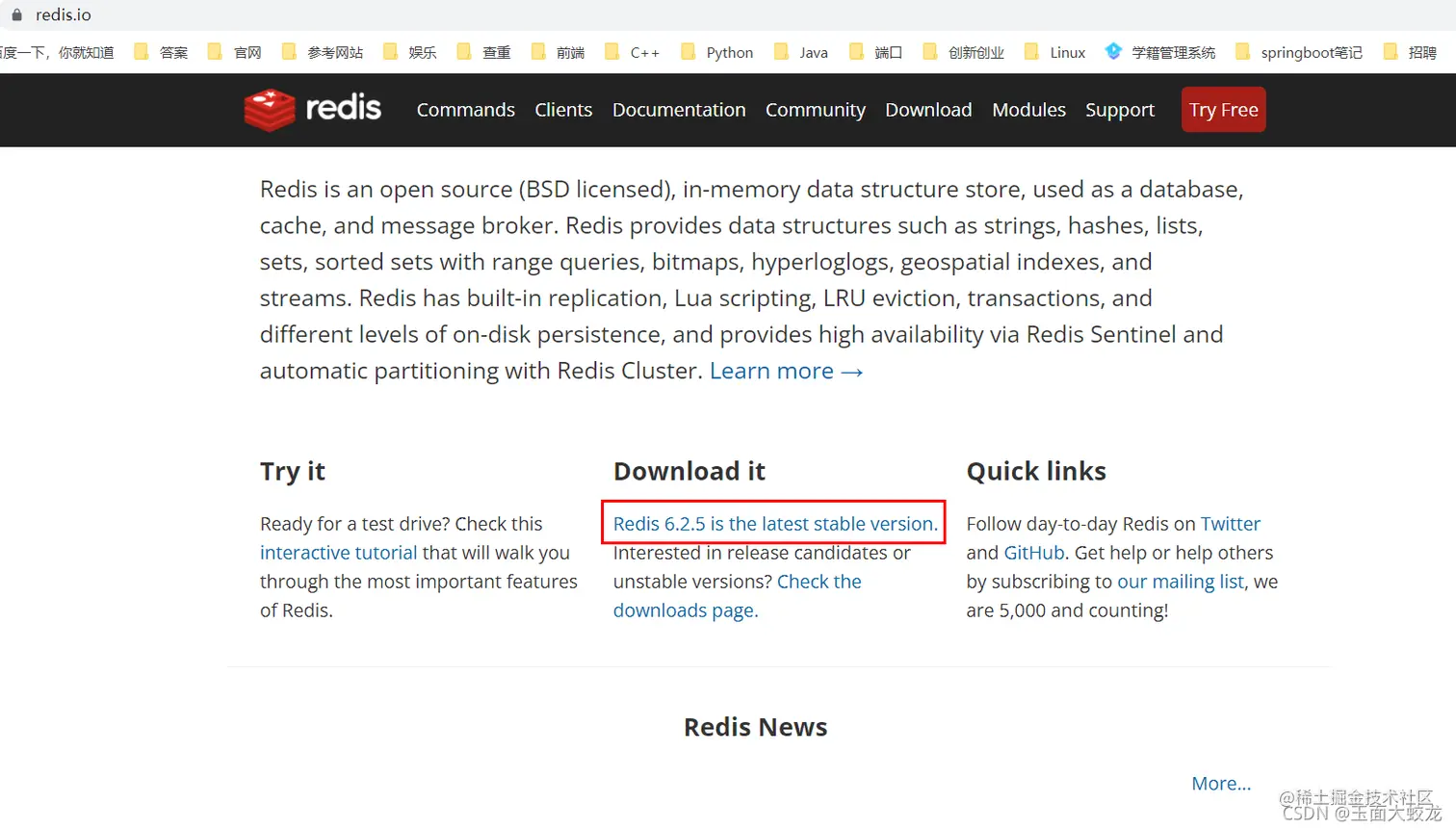Select Download in the navigation bar
The width and height of the screenshot is (1456, 830).
click(928, 110)
